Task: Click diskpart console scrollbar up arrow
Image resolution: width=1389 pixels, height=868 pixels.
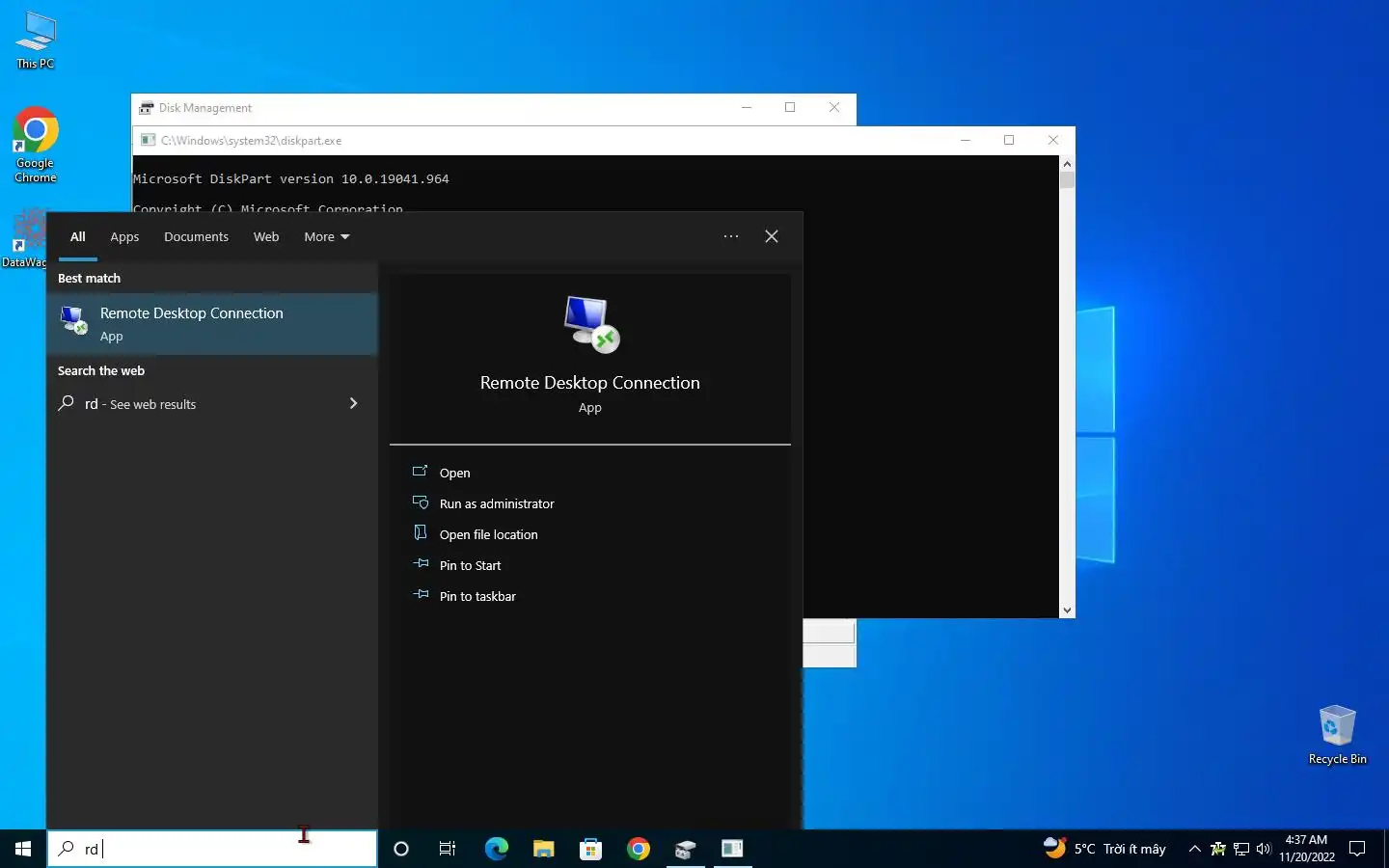Action: coord(1067,163)
